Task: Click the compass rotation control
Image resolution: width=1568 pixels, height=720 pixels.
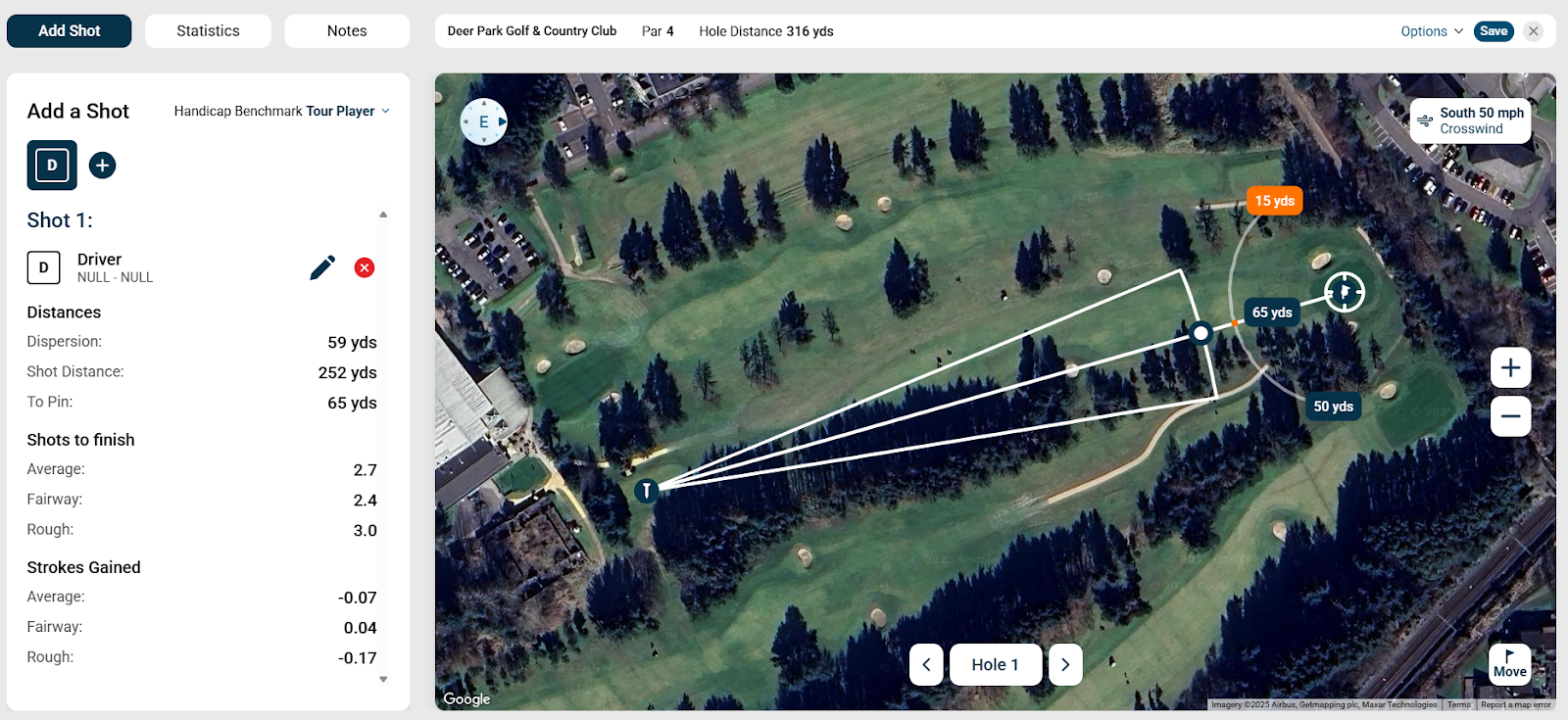Action: point(484,121)
